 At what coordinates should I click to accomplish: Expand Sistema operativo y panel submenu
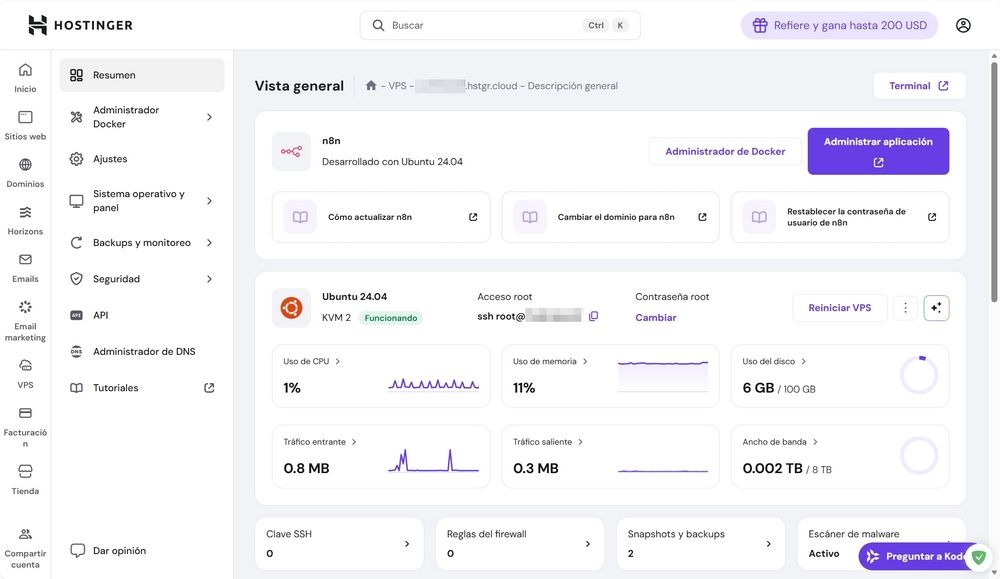[x=209, y=201]
